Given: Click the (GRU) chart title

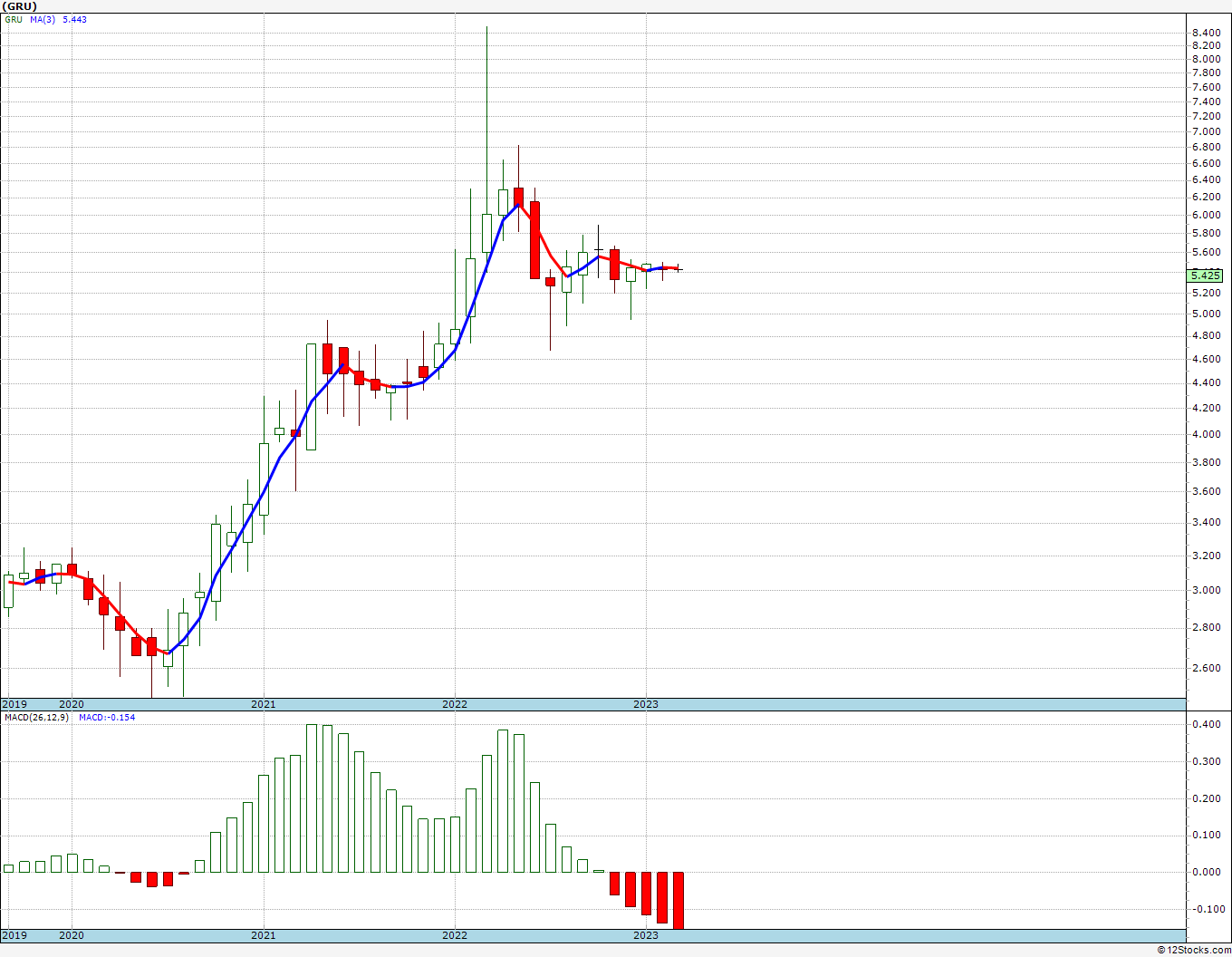Looking at the screenshot, I should coord(19,5).
